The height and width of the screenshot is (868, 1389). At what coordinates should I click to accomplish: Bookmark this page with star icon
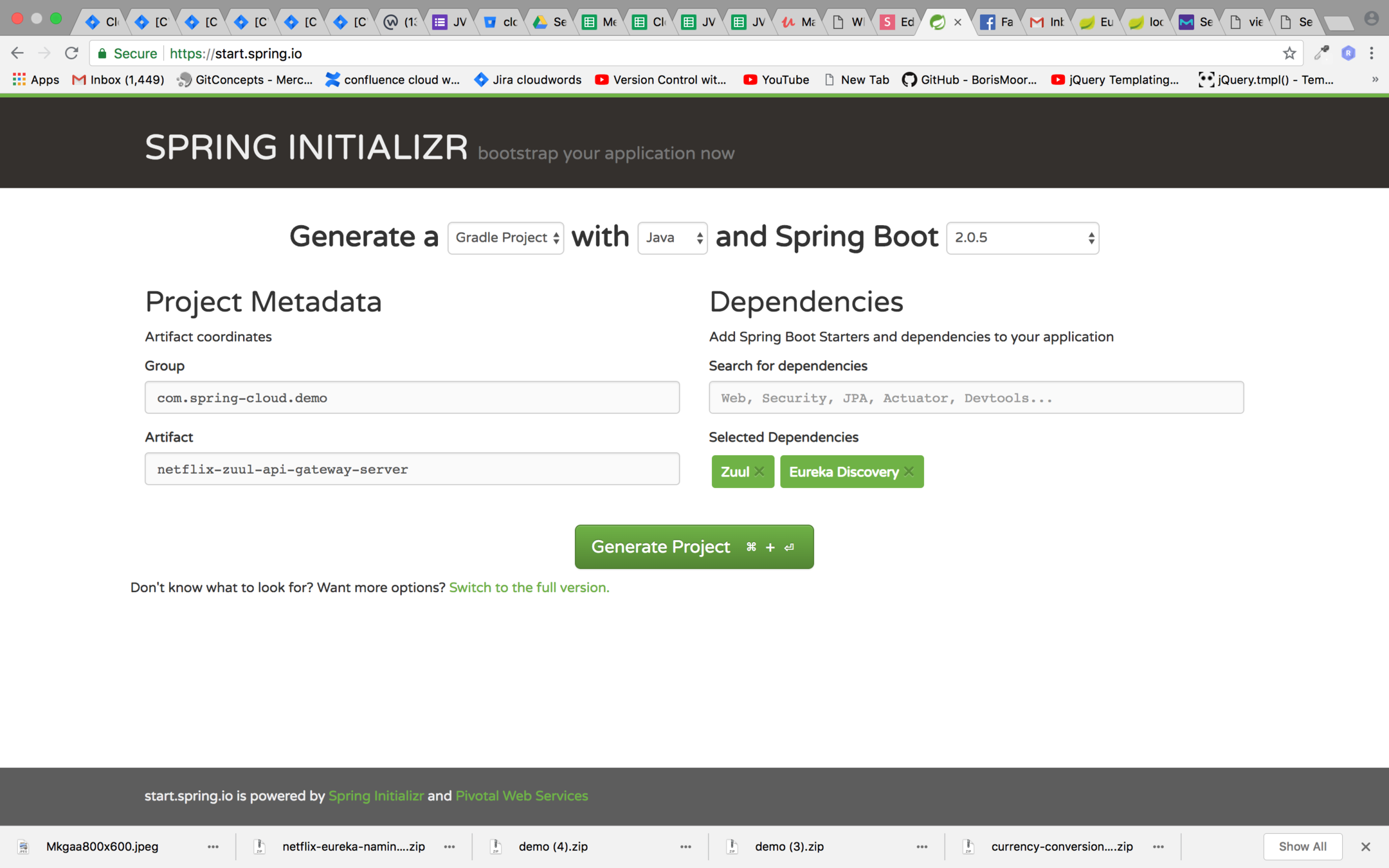click(x=1289, y=53)
